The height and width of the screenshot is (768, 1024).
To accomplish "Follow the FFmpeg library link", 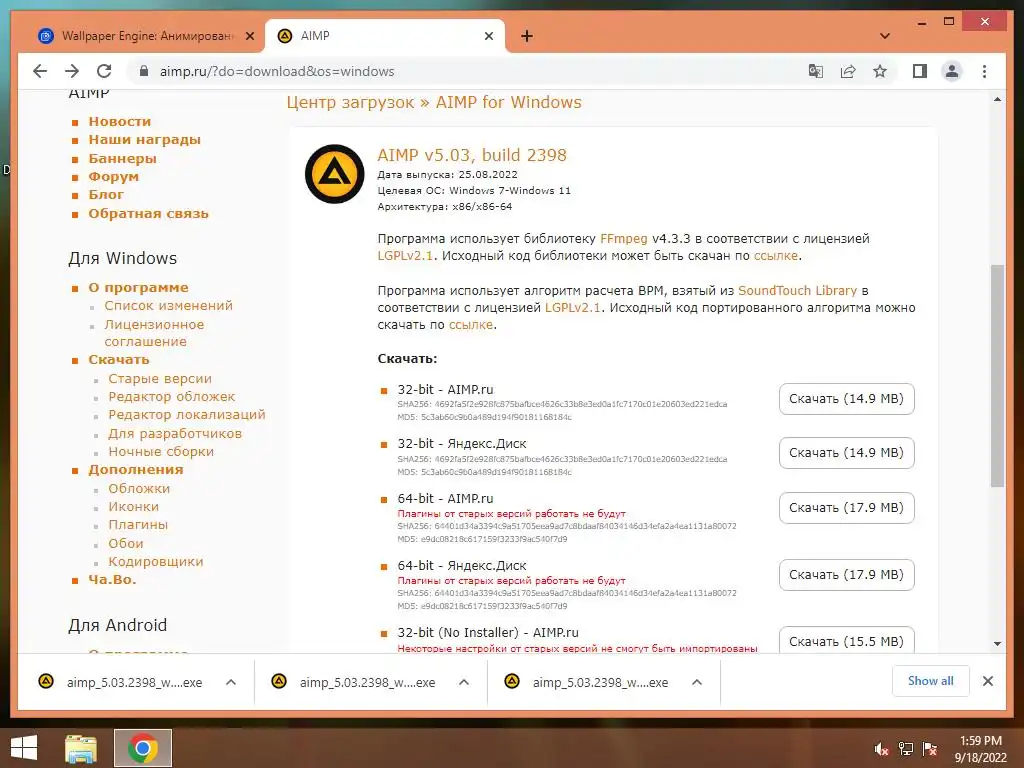I will click(624, 239).
